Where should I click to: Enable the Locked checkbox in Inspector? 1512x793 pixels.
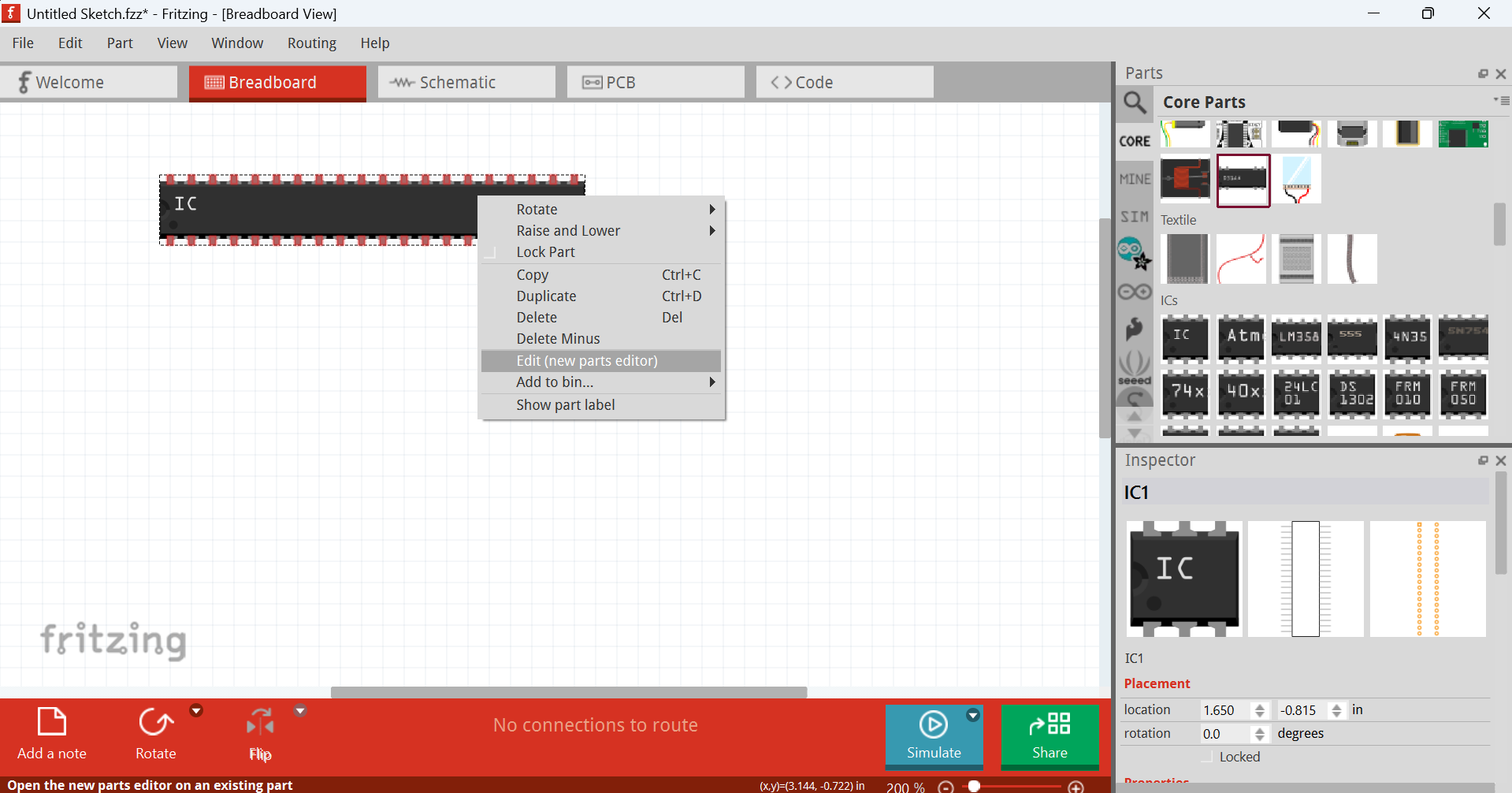click(1206, 757)
